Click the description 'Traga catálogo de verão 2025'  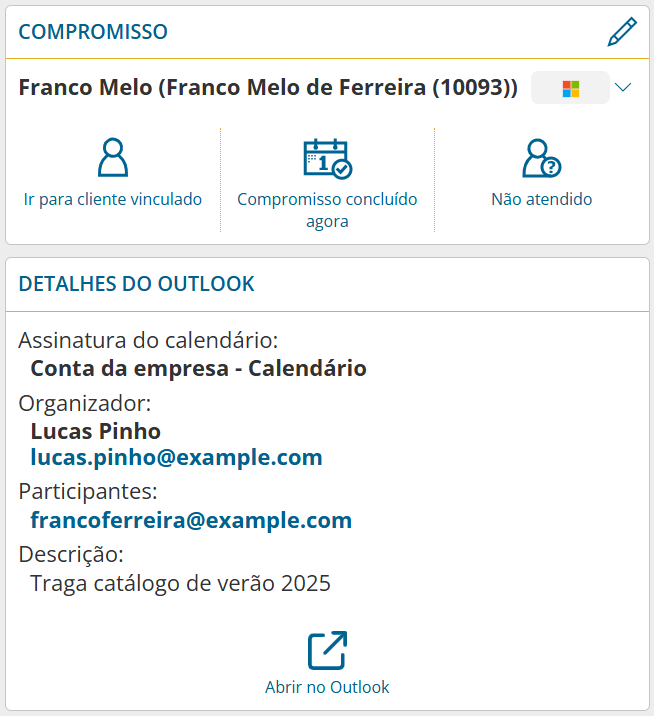pos(180,582)
